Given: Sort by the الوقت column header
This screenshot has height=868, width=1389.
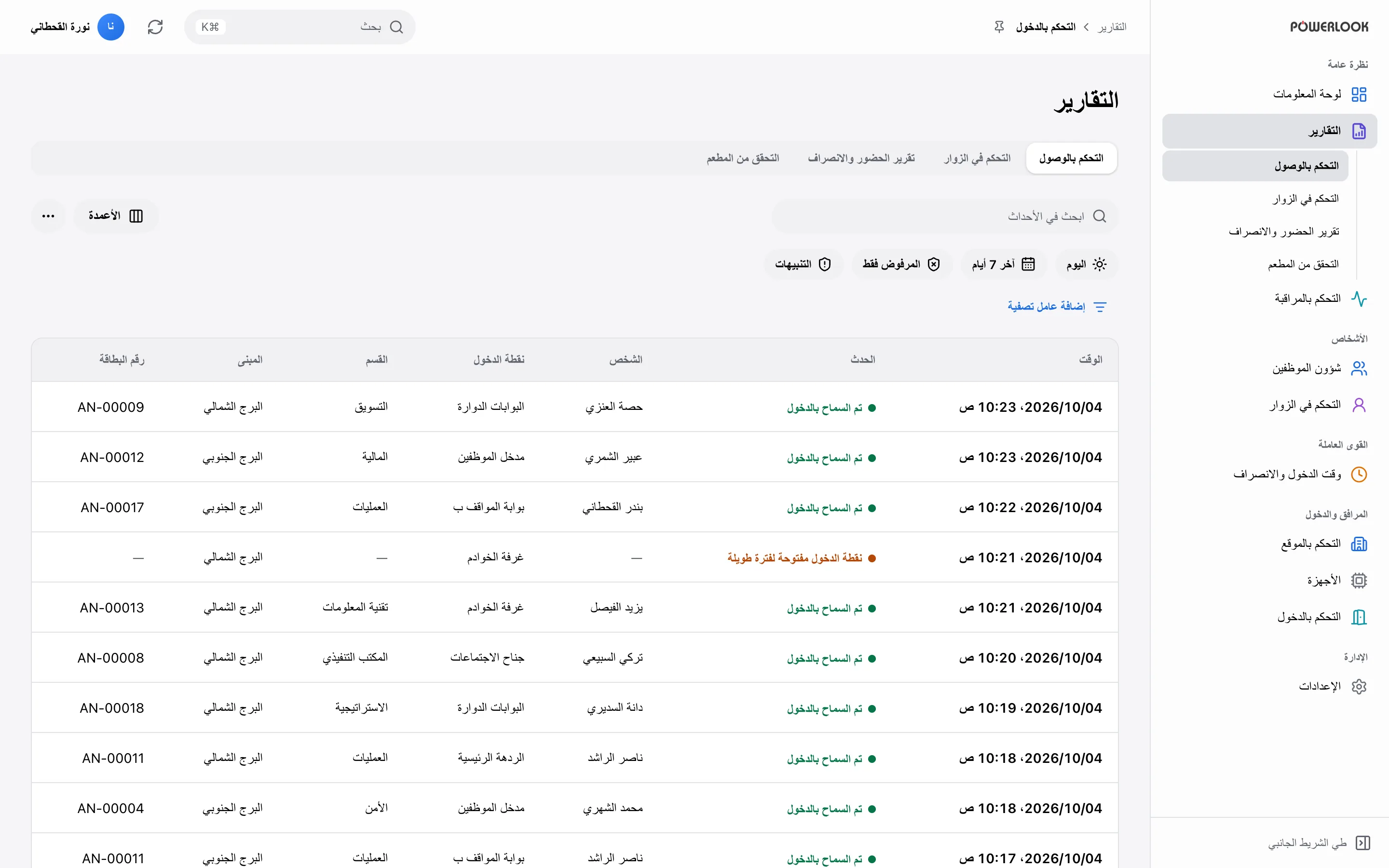Looking at the screenshot, I should [x=1090, y=359].
